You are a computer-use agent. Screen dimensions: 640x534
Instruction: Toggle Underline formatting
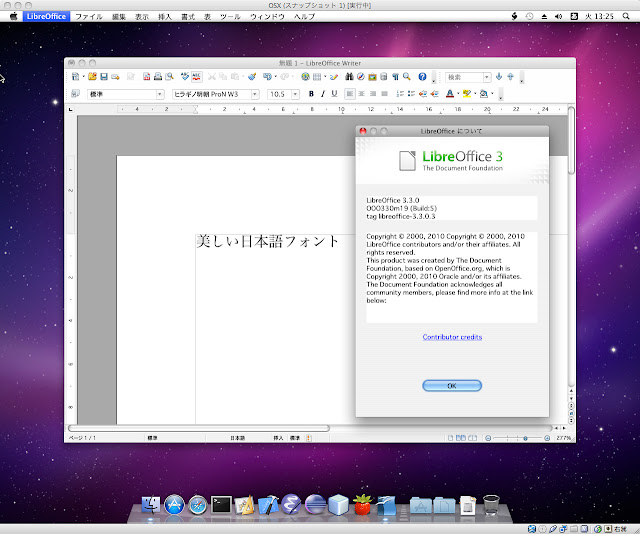334,94
